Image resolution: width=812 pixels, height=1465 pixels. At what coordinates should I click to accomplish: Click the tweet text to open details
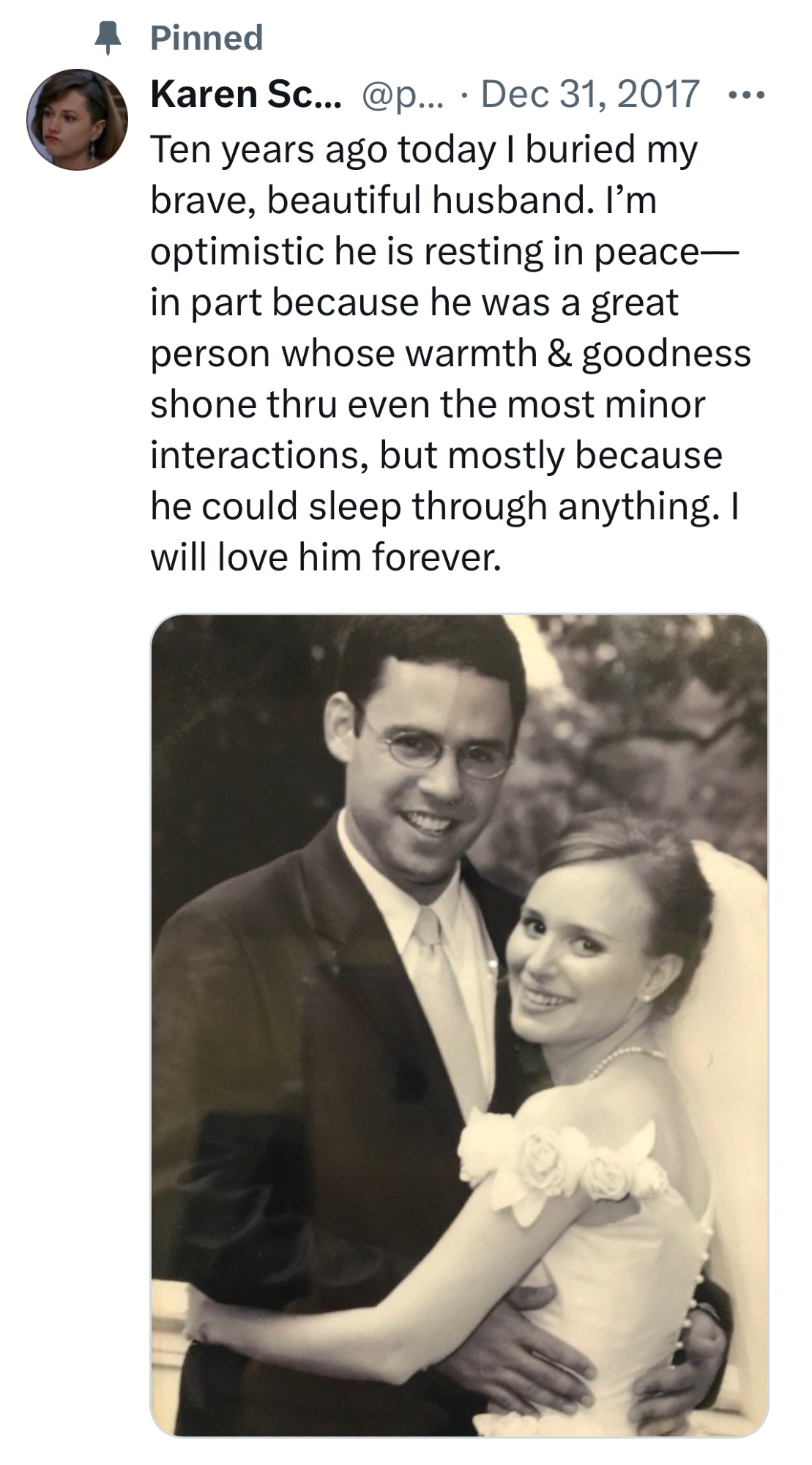tap(439, 352)
